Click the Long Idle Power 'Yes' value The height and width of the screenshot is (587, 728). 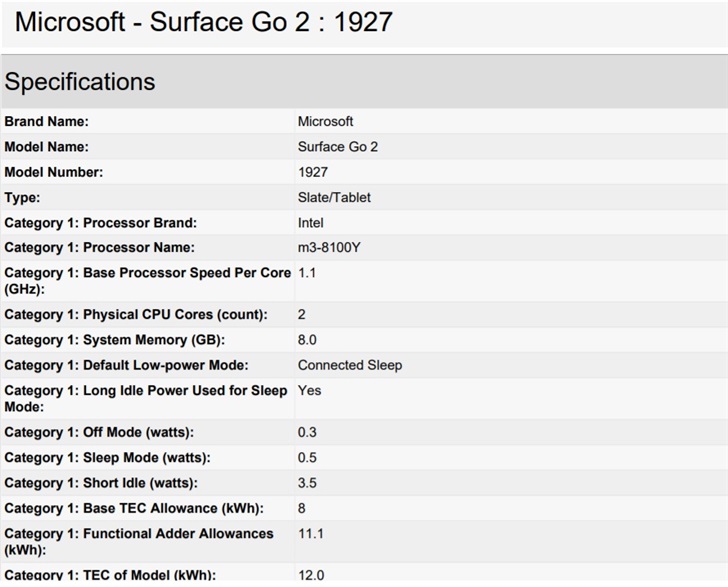pyautogui.click(x=309, y=390)
